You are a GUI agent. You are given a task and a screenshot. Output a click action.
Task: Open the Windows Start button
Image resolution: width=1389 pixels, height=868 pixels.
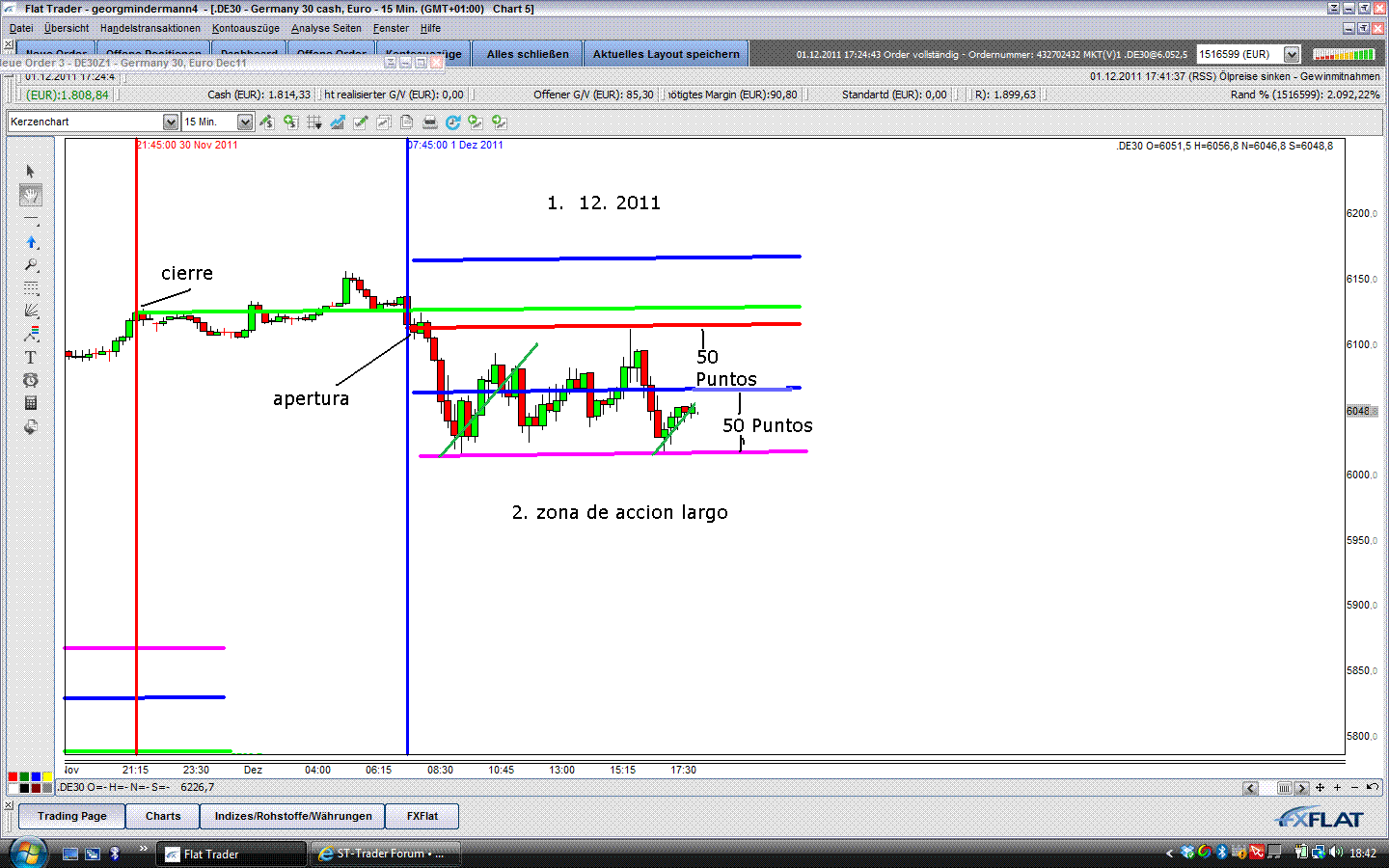point(28,854)
